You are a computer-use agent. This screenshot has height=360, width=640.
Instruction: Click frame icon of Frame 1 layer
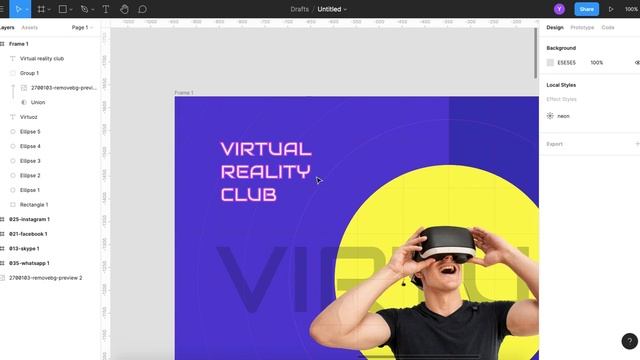(2, 44)
